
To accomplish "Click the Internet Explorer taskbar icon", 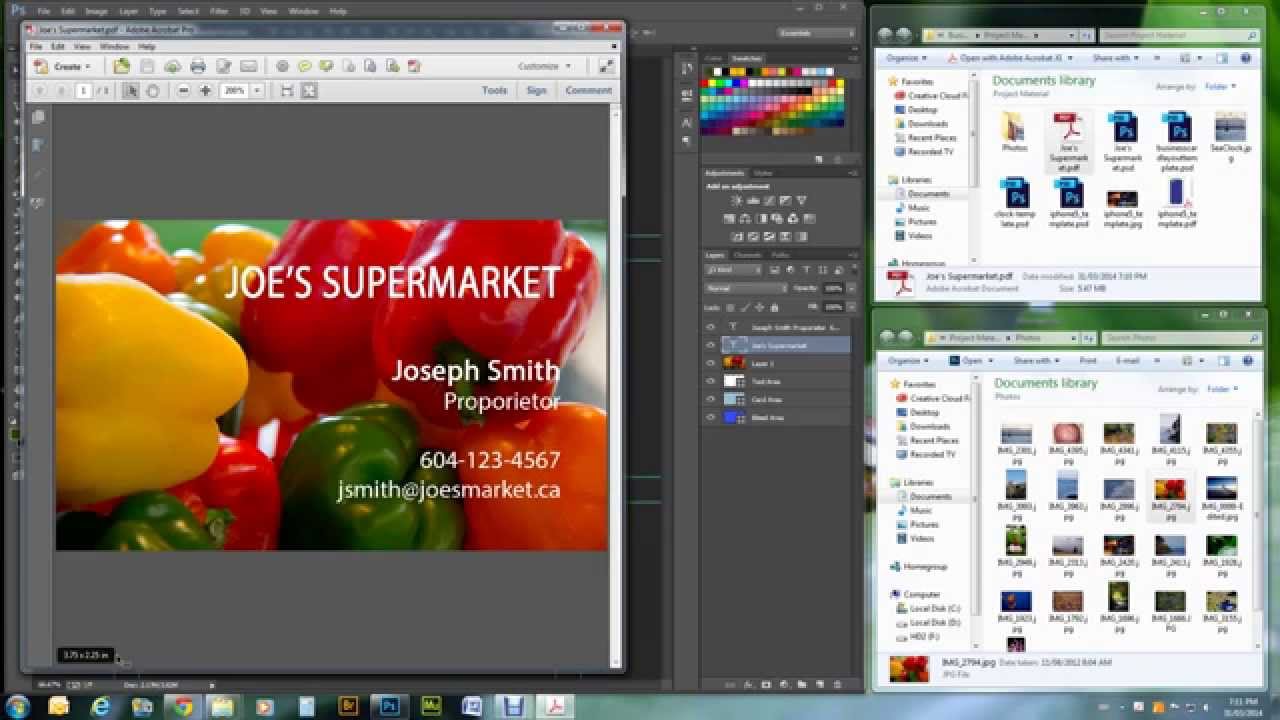I will click(x=100, y=707).
